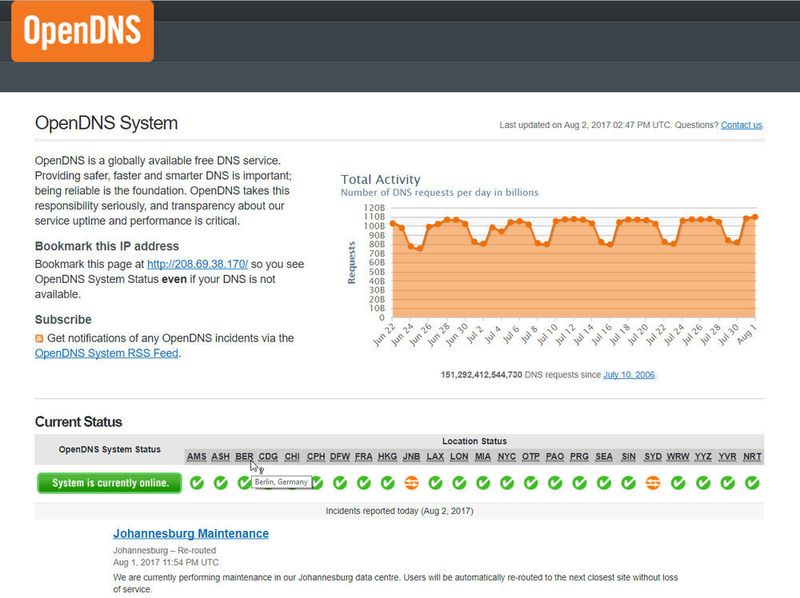Click the green check icon under WRW

tap(678, 483)
